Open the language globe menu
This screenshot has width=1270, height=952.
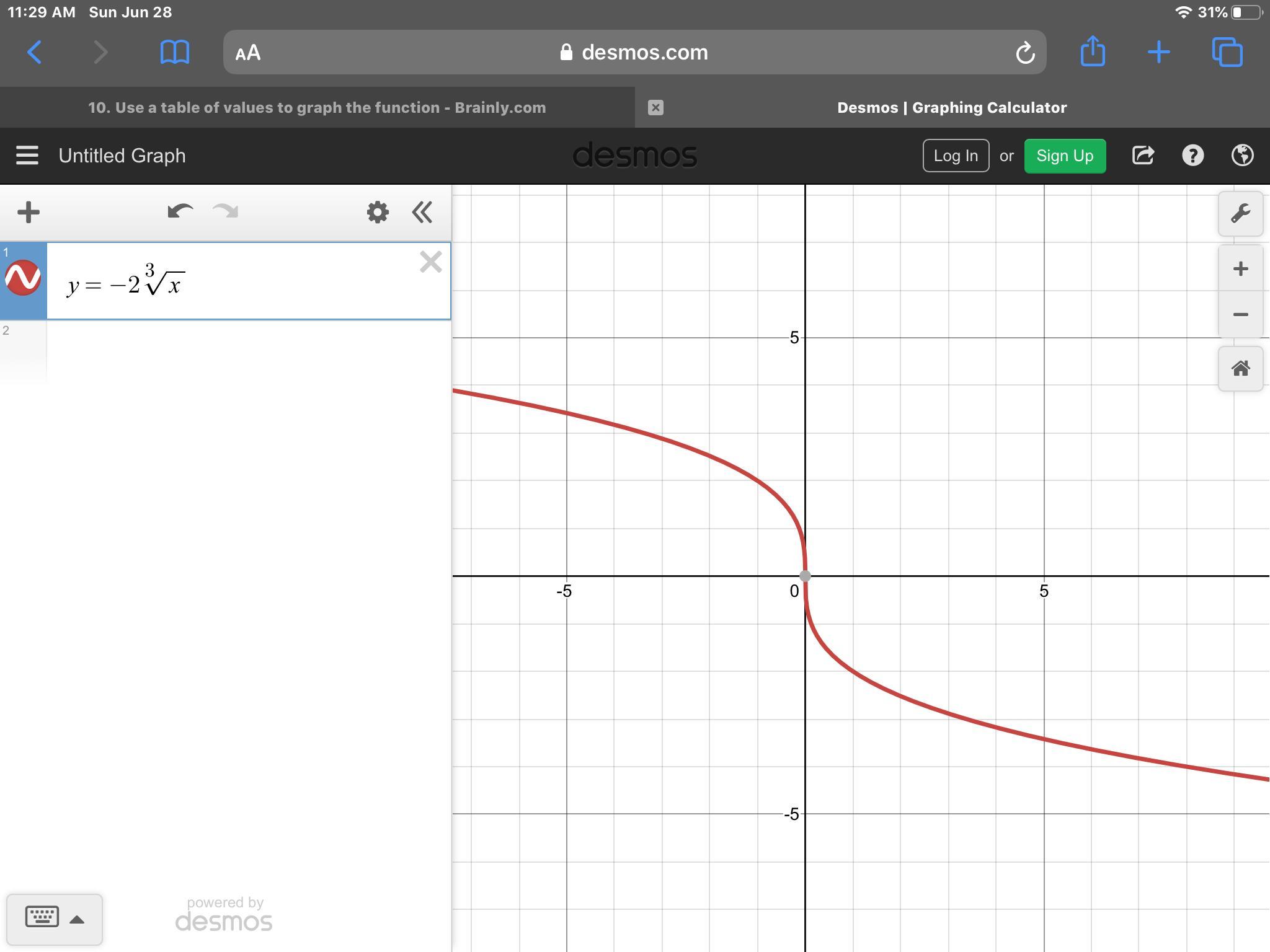[1242, 156]
